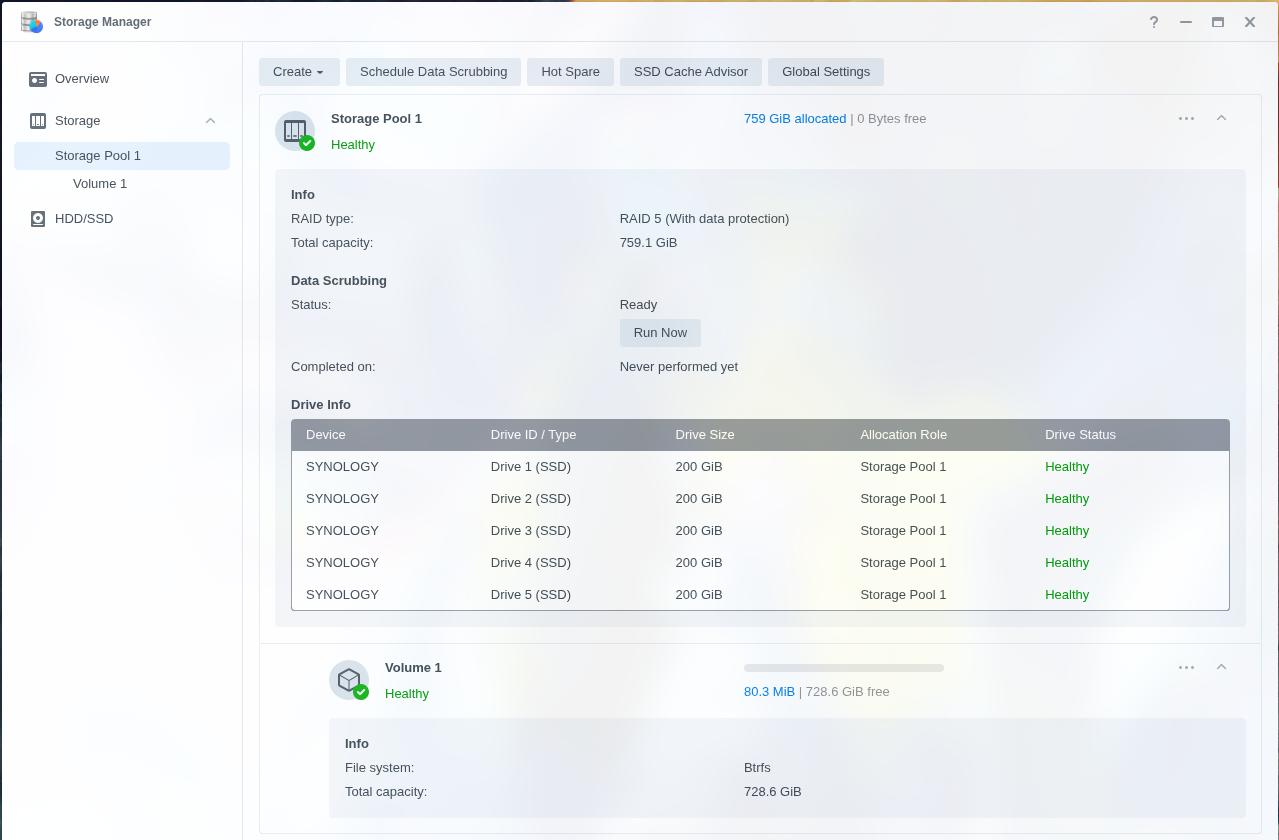
Task: Click the Volume 1 usage bar
Action: [844, 668]
